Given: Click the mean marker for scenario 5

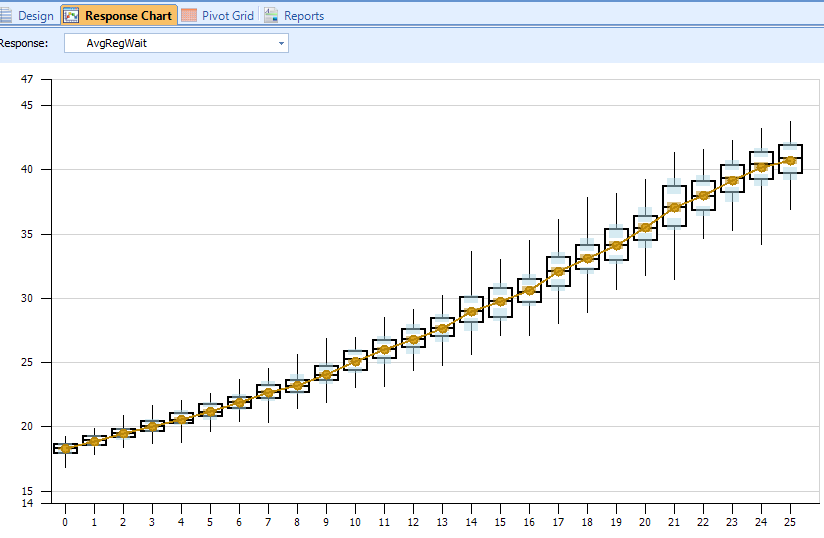Looking at the screenshot, I should click(x=210, y=412).
